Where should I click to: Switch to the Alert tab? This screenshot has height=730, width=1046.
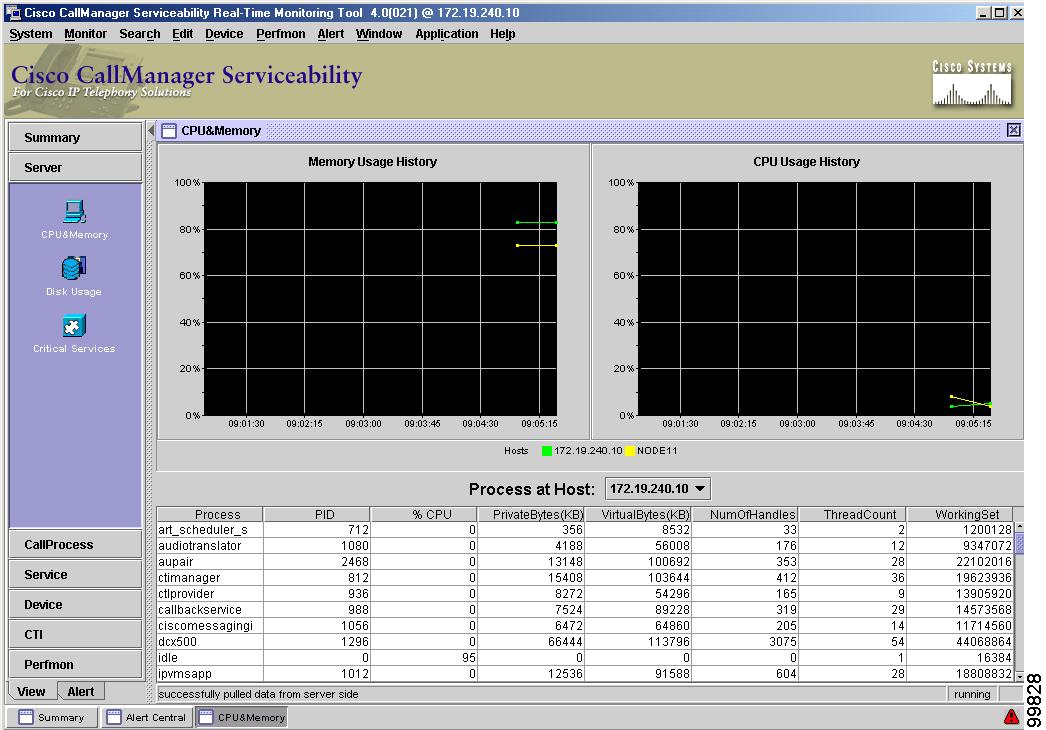click(81, 691)
